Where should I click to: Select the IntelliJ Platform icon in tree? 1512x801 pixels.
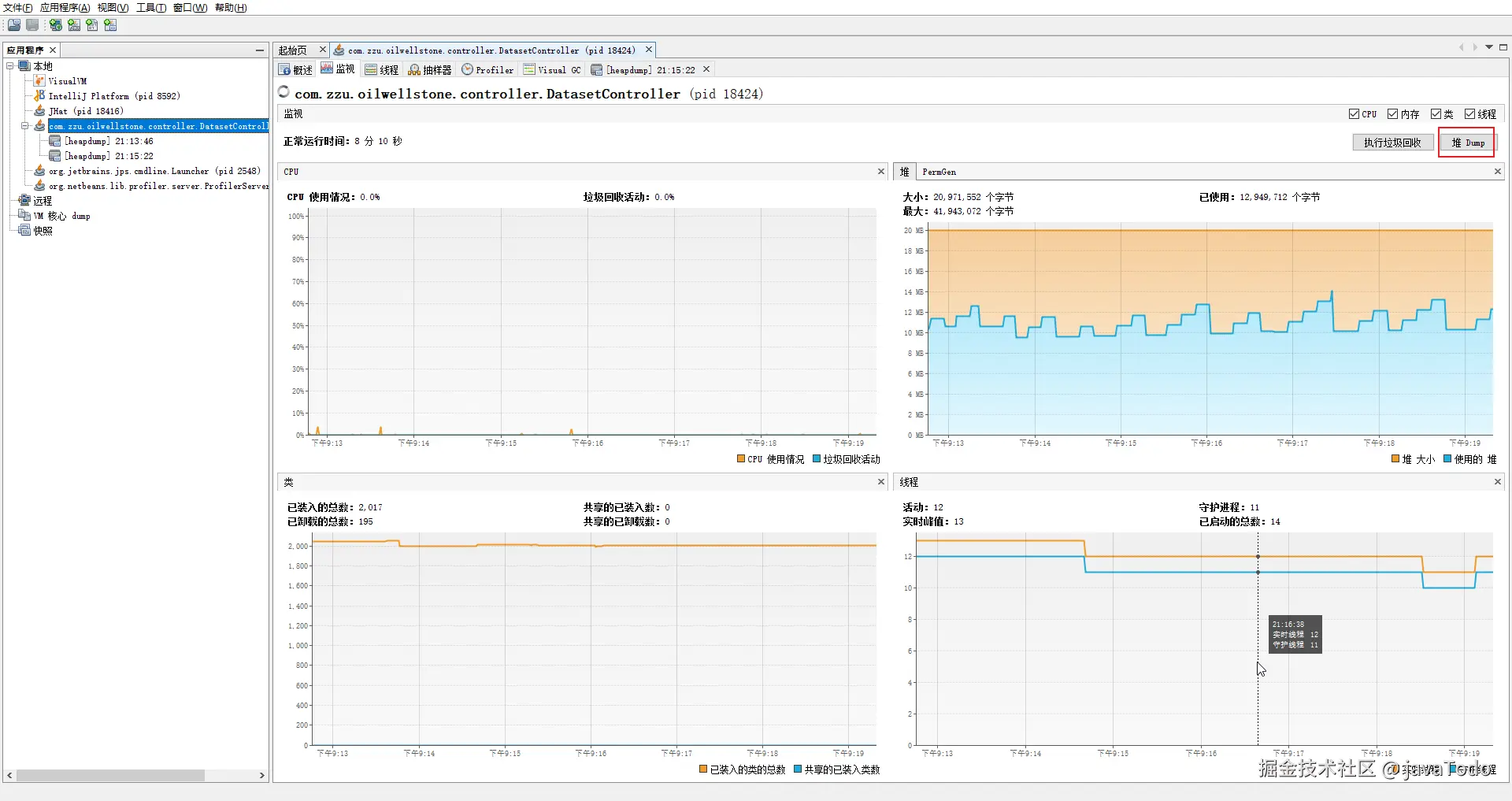click(39, 96)
